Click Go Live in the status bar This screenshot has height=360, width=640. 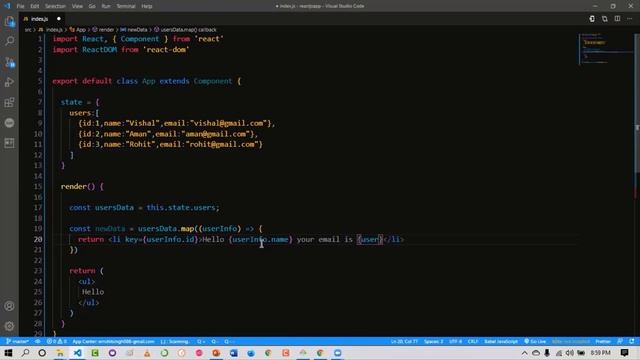(535, 342)
